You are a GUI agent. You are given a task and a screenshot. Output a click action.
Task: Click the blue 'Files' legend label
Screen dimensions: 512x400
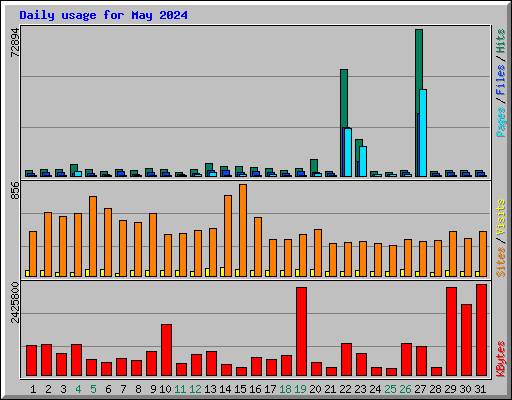tap(501, 79)
